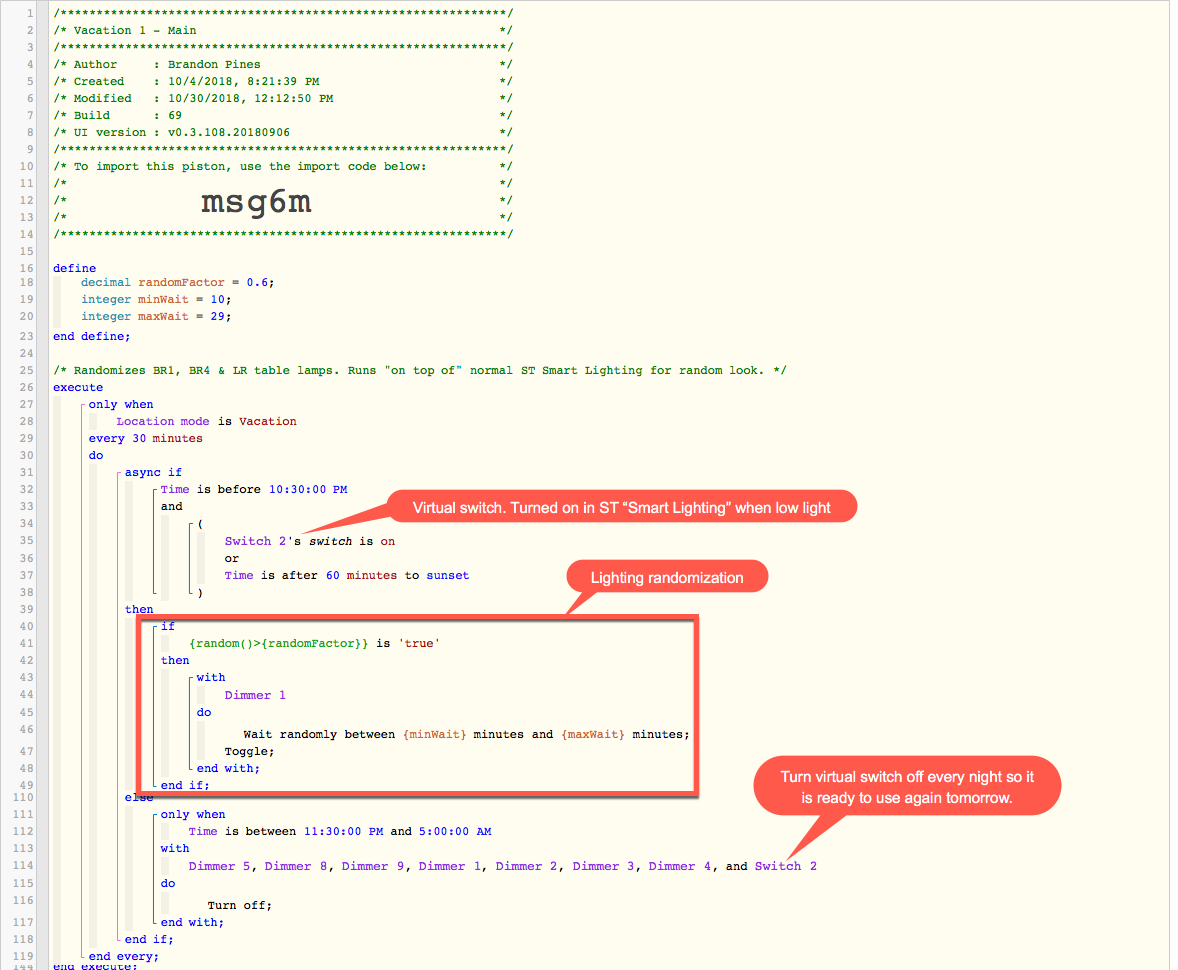Click the 'Vacation' mode value

point(267,422)
